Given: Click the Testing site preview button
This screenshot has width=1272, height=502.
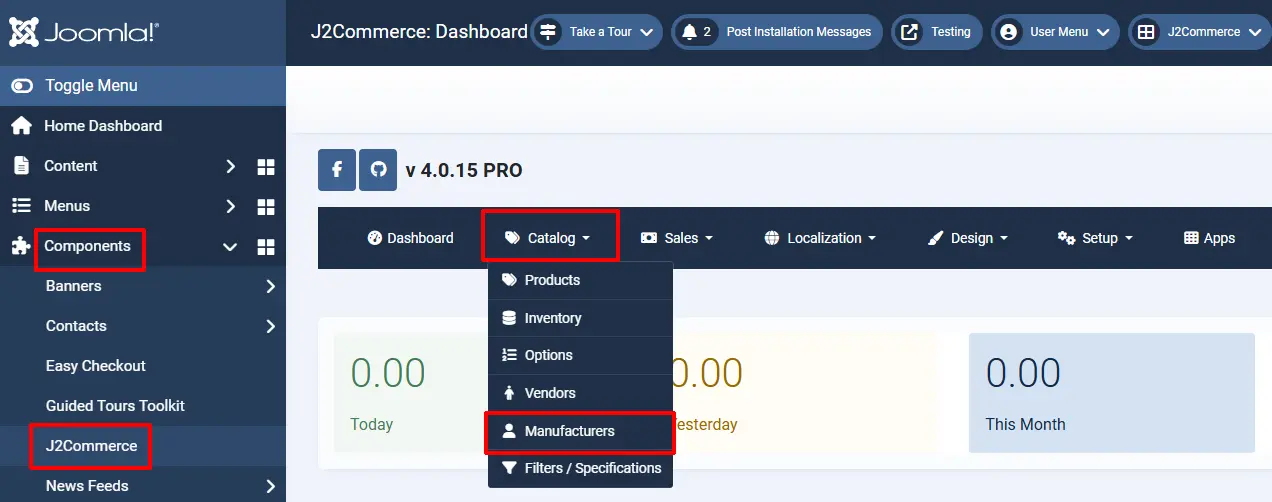Looking at the screenshot, I should (937, 32).
